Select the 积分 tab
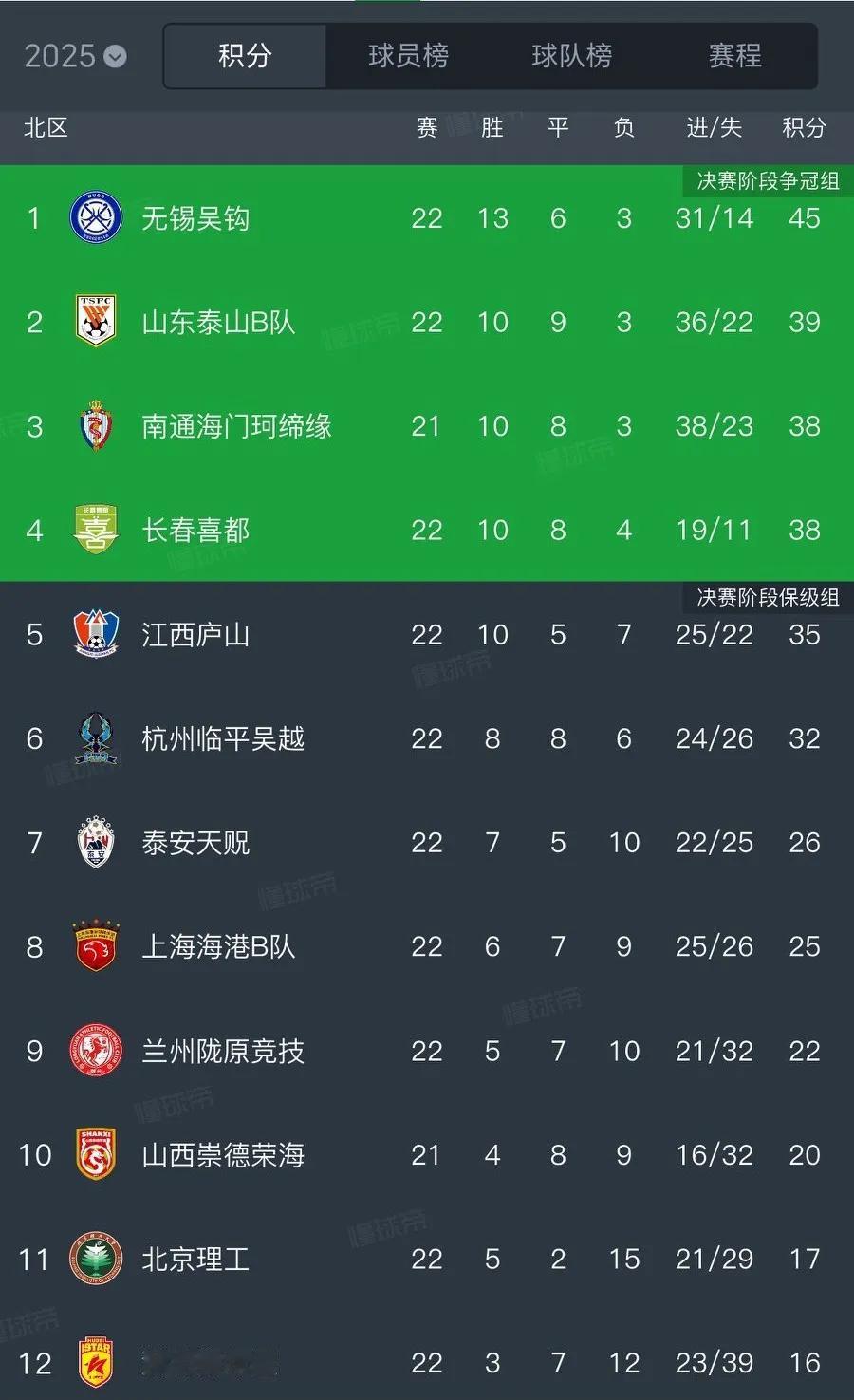854x1400 pixels. click(245, 56)
